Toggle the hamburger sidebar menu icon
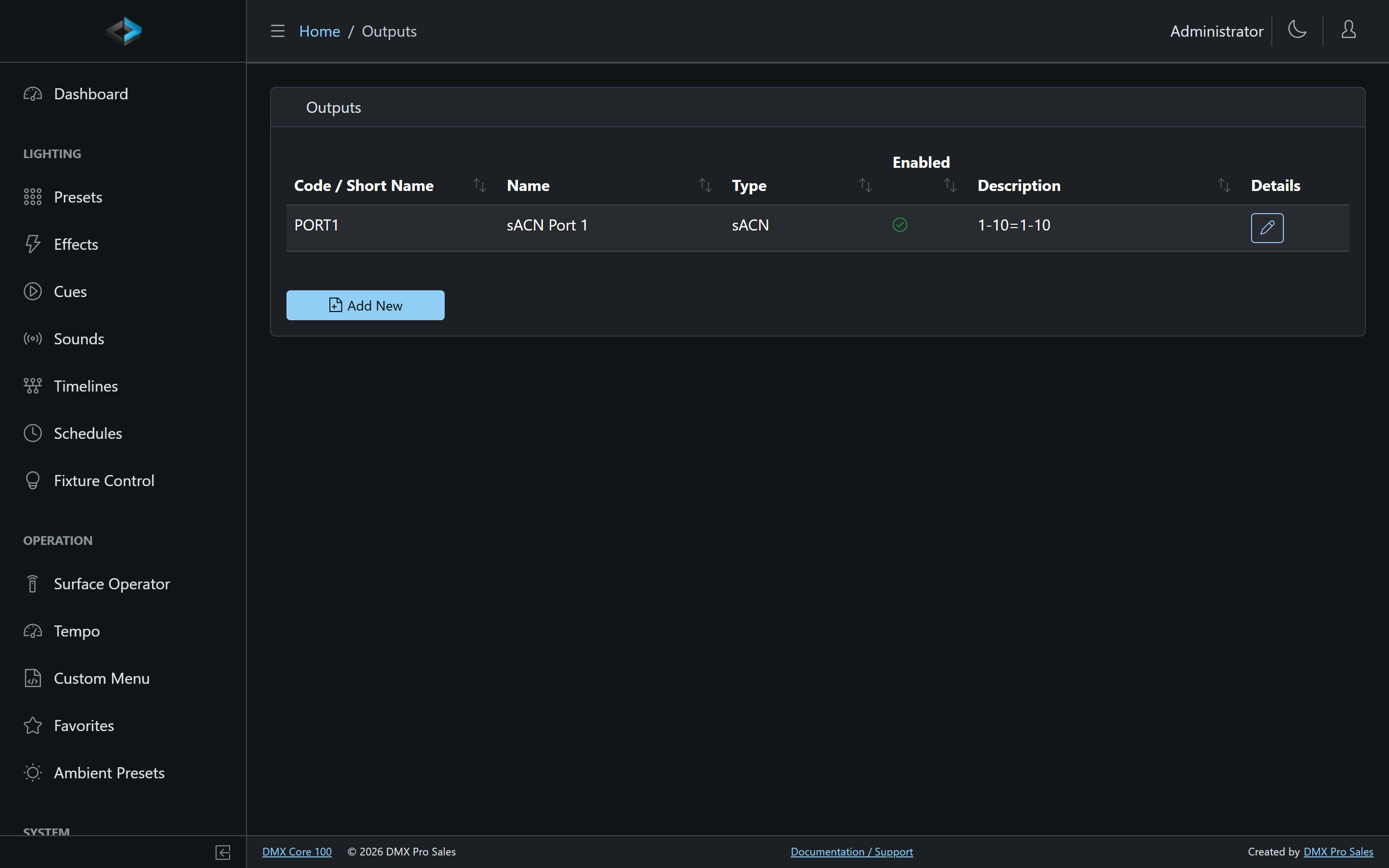 278,31
